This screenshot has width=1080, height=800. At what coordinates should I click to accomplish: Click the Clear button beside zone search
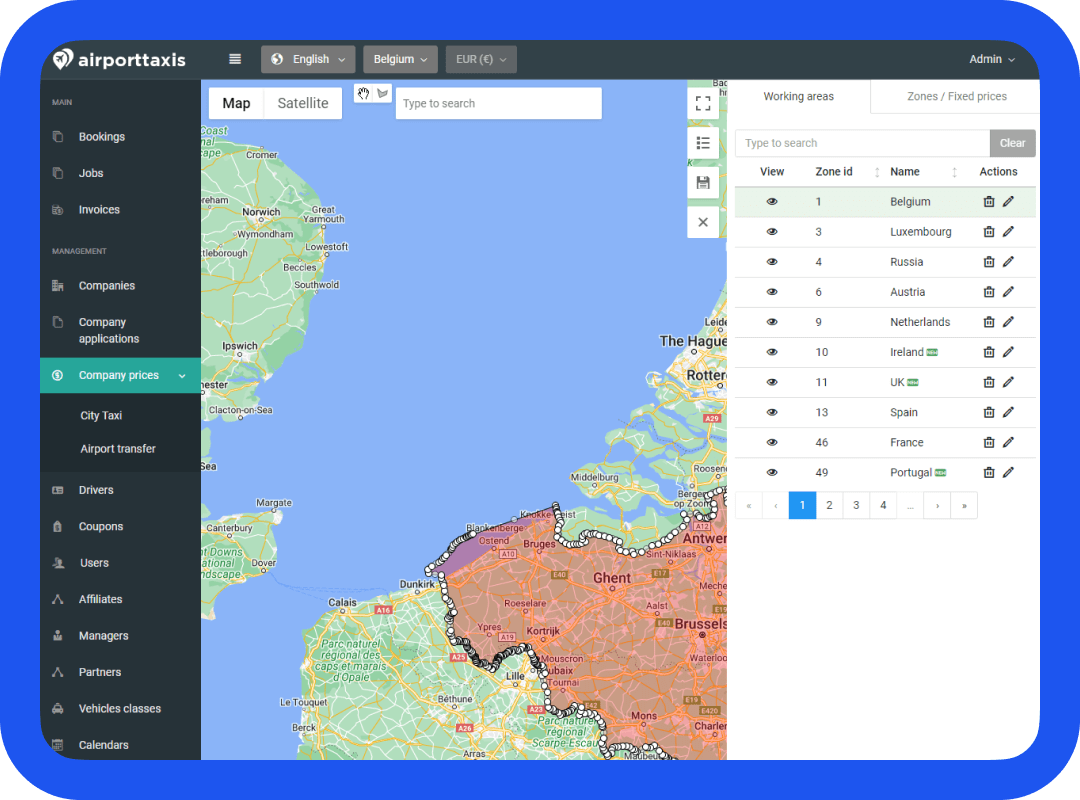click(x=1012, y=143)
